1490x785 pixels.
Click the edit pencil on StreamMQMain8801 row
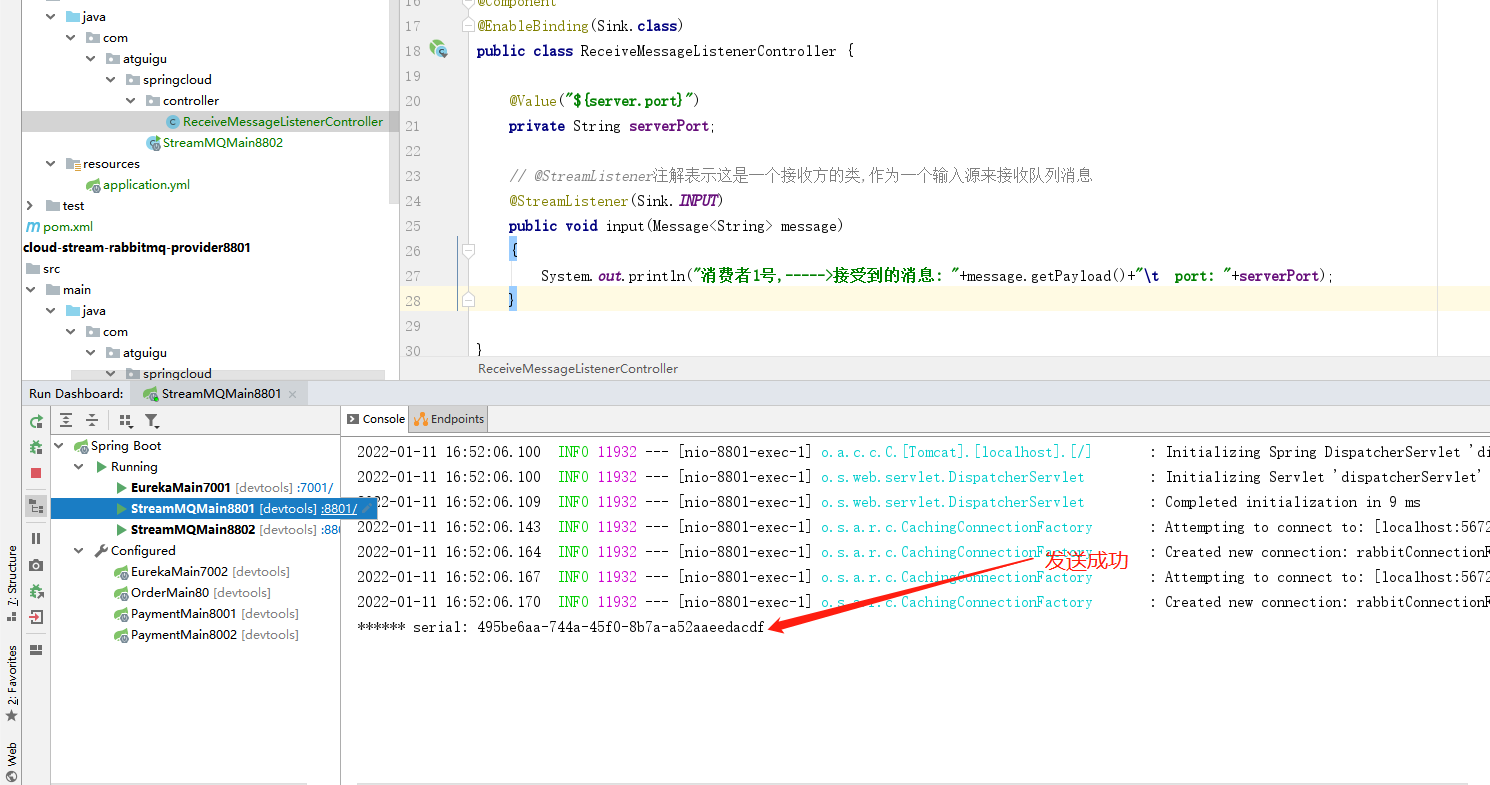click(367, 509)
